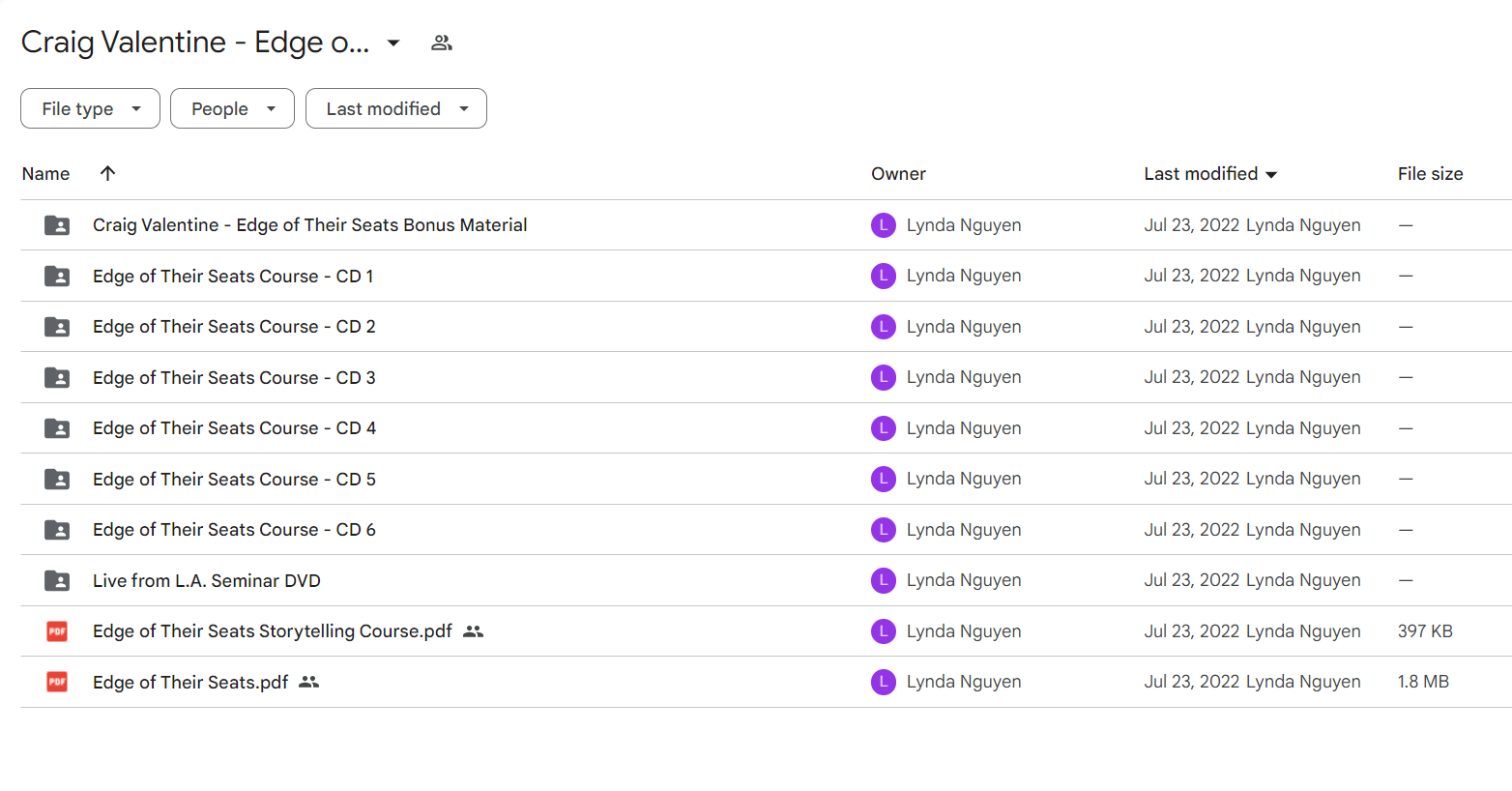Click the Live from L.A. Seminar folder icon
Image resolution: width=1512 pixels, height=791 pixels.
[x=57, y=580]
